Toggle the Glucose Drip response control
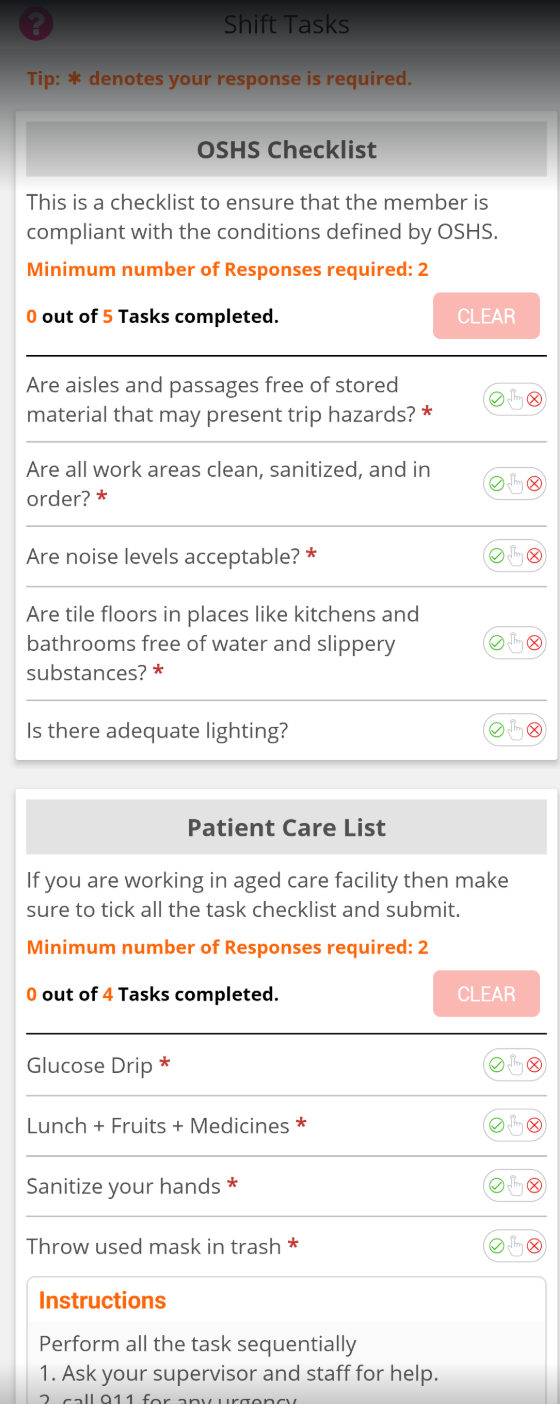 (515, 1065)
